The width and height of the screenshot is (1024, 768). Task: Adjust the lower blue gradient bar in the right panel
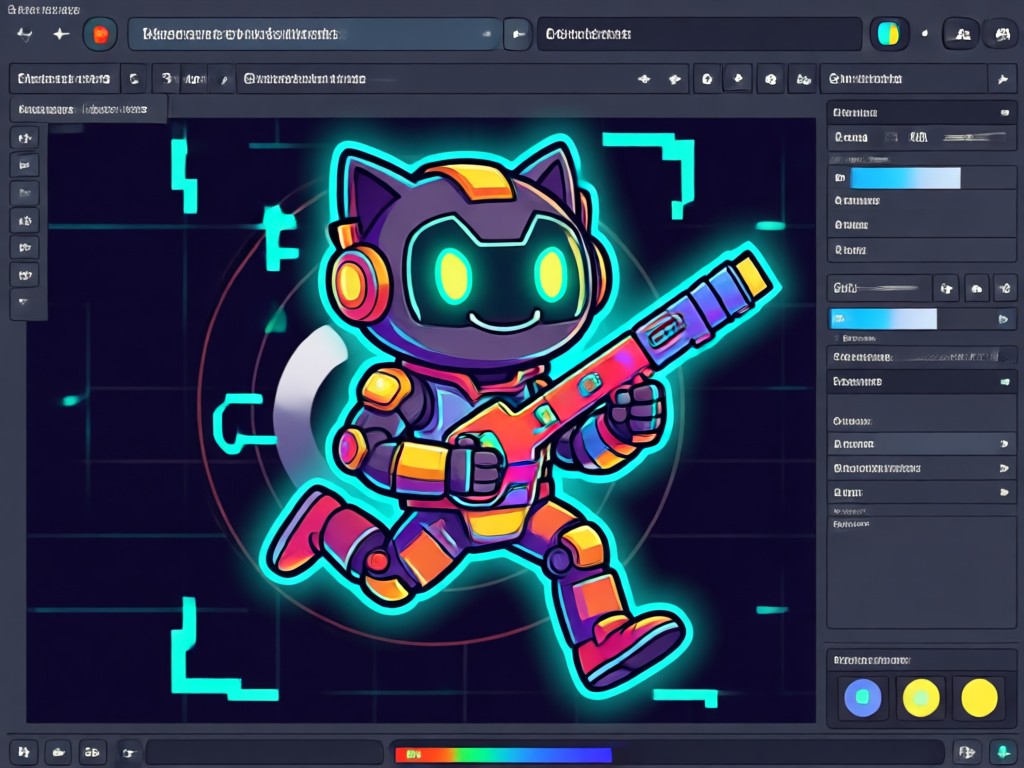[x=883, y=319]
